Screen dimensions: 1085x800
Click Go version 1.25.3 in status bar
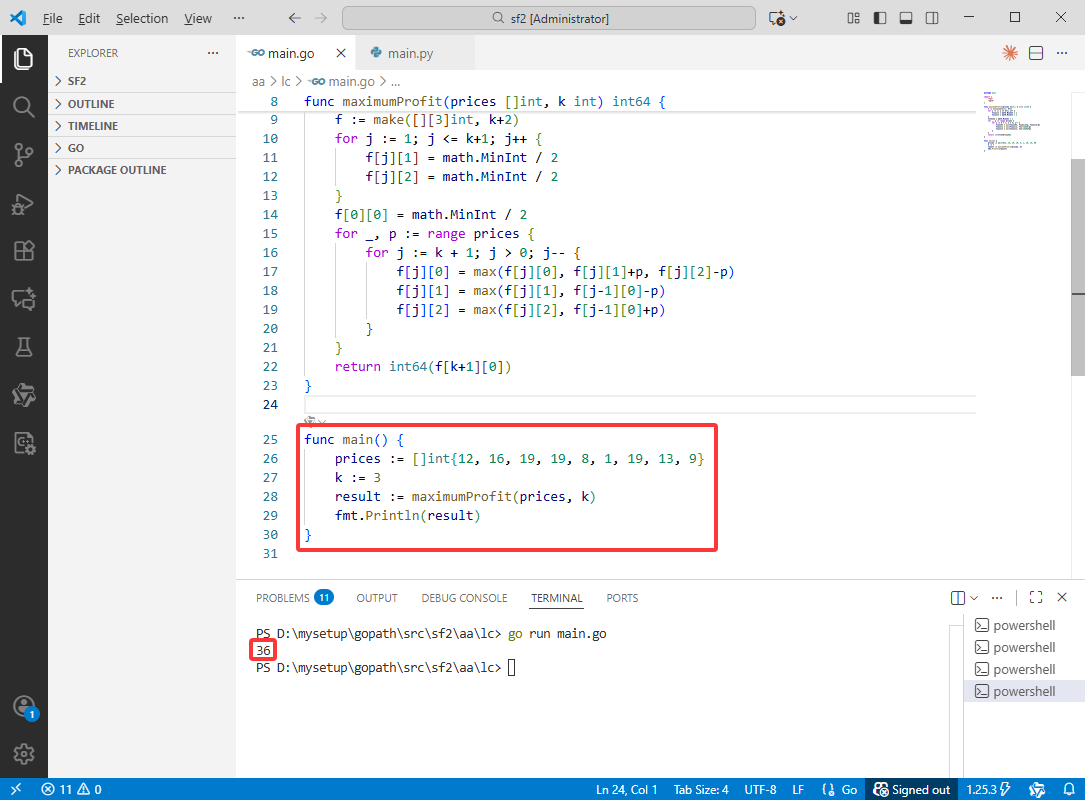point(989,790)
